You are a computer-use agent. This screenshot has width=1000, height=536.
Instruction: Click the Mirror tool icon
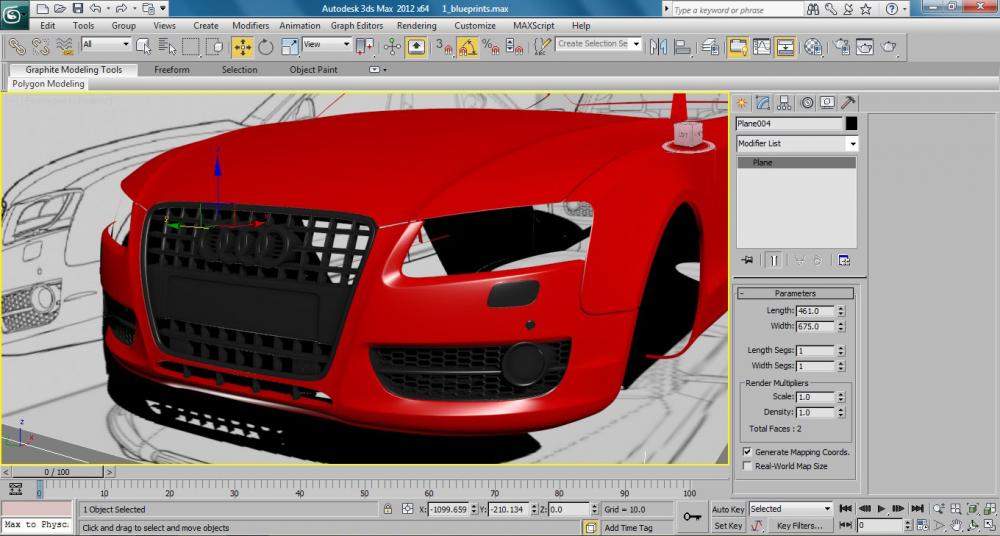[658, 46]
